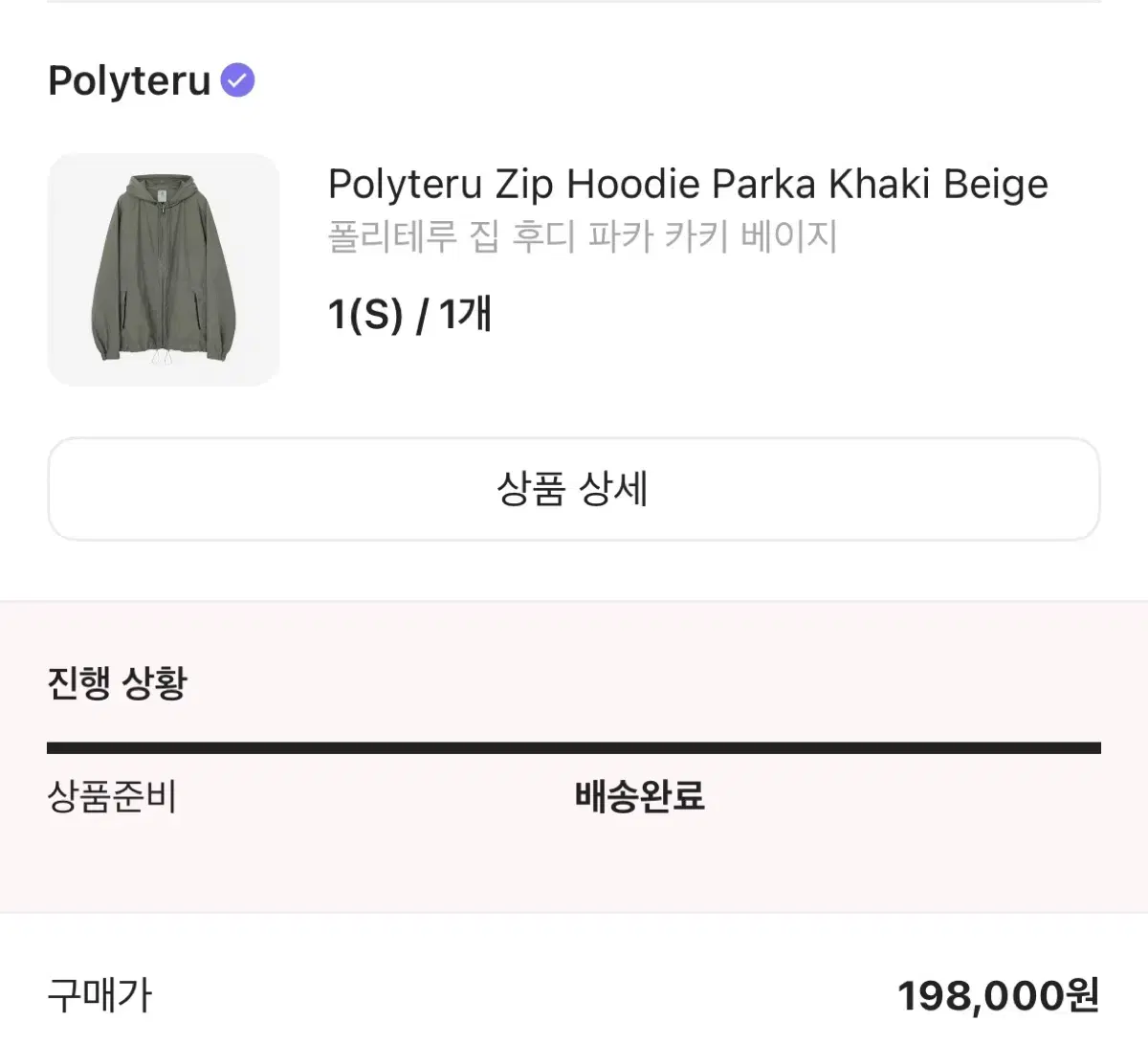The height and width of the screenshot is (1044, 1148).
Task: Tap the Korean product name 폴리테루 집 후디 파카
Action: (582, 236)
